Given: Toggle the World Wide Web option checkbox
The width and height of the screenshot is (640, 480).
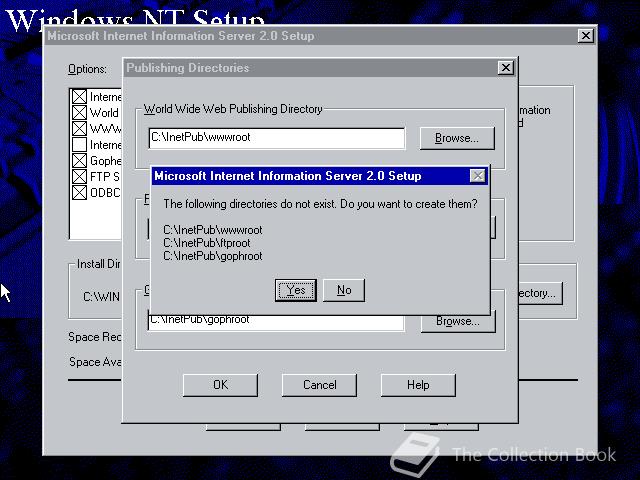Looking at the screenshot, I should click(x=79, y=113).
